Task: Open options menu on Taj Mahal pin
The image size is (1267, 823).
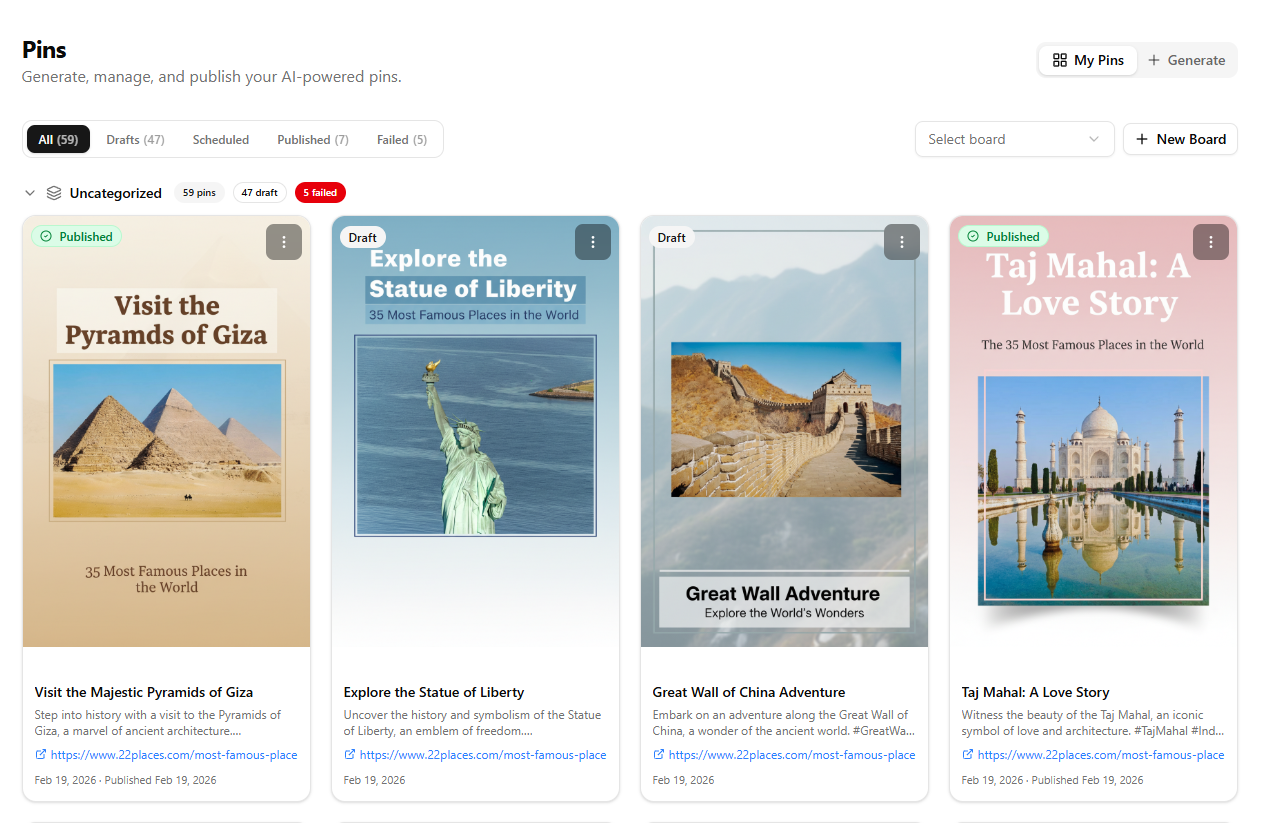Action: [x=1211, y=242]
